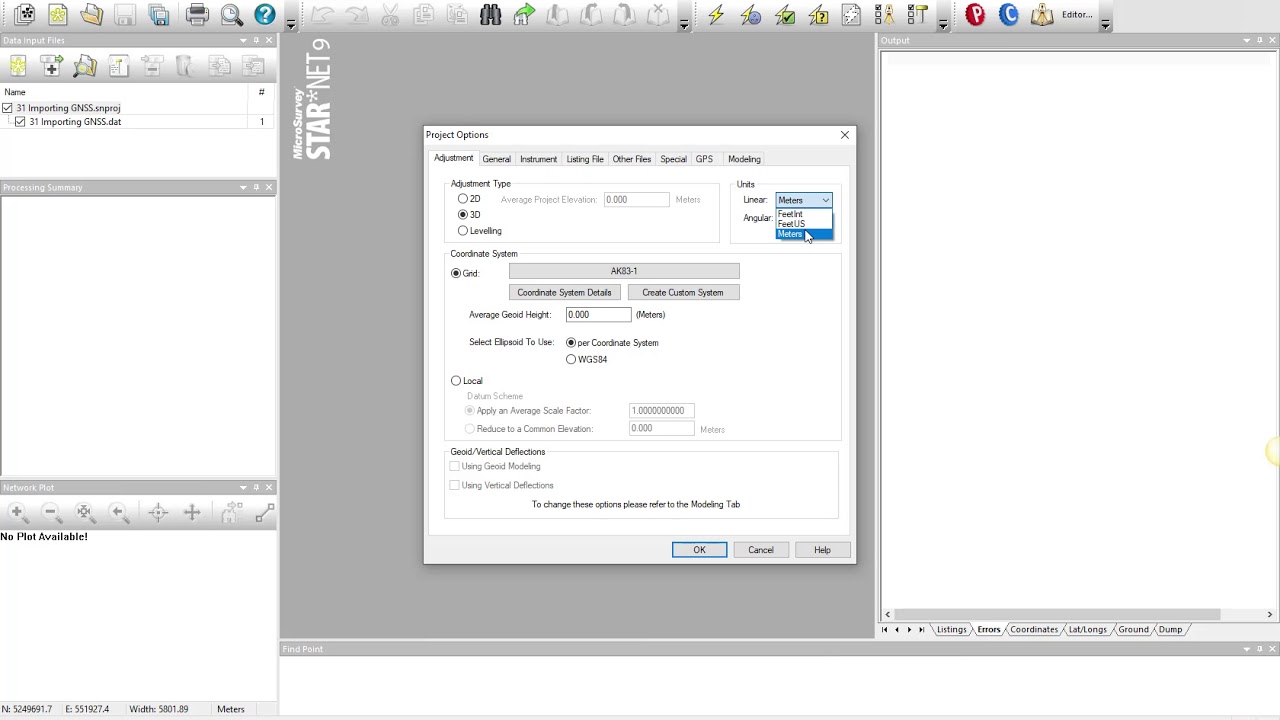The image size is (1280, 720).
Task: Toggle 31 Importing GNSS.dat checkbox
Action: click(20, 122)
